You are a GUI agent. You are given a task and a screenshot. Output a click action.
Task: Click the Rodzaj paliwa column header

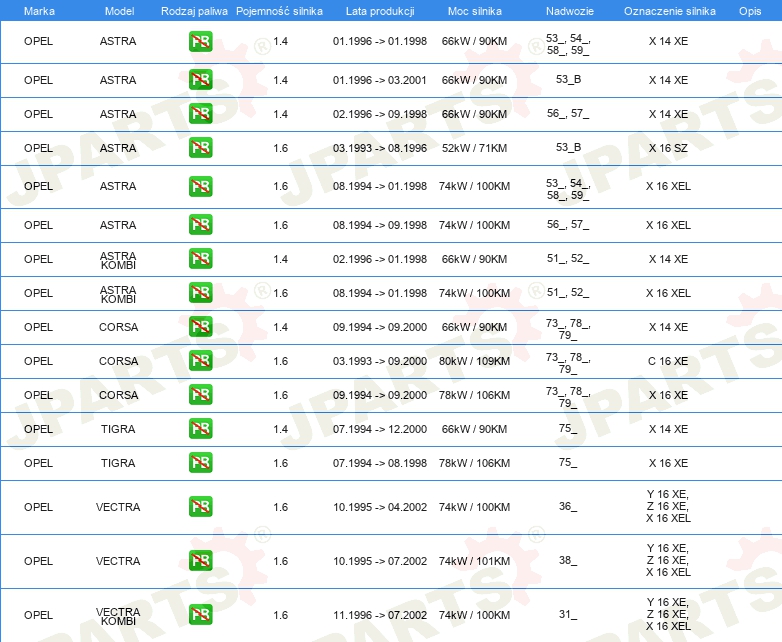(x=194, y=11)
